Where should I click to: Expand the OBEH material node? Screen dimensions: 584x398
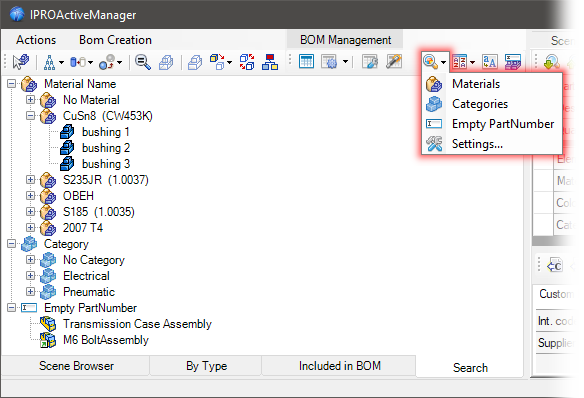31,196
